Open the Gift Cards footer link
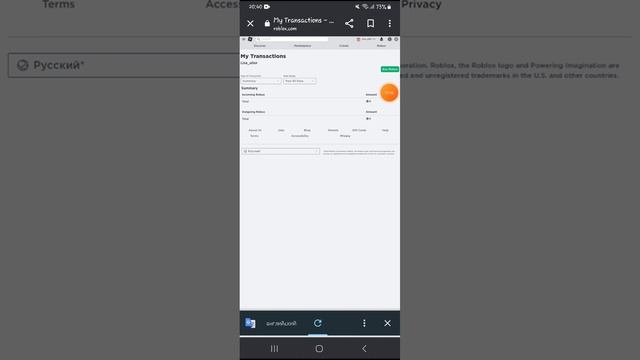 [x=359, y=130]
